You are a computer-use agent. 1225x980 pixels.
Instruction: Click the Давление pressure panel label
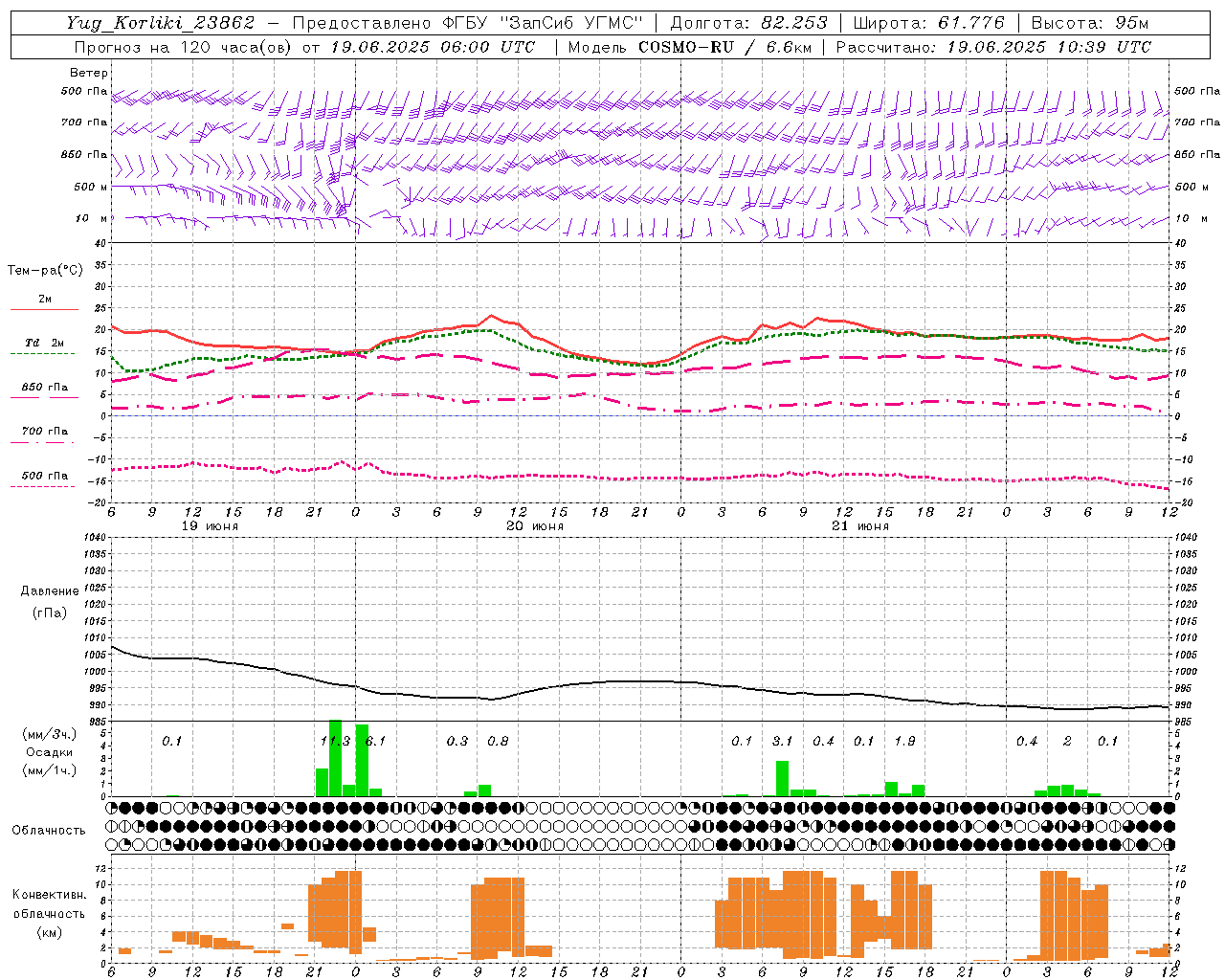(x=50, y=591)
